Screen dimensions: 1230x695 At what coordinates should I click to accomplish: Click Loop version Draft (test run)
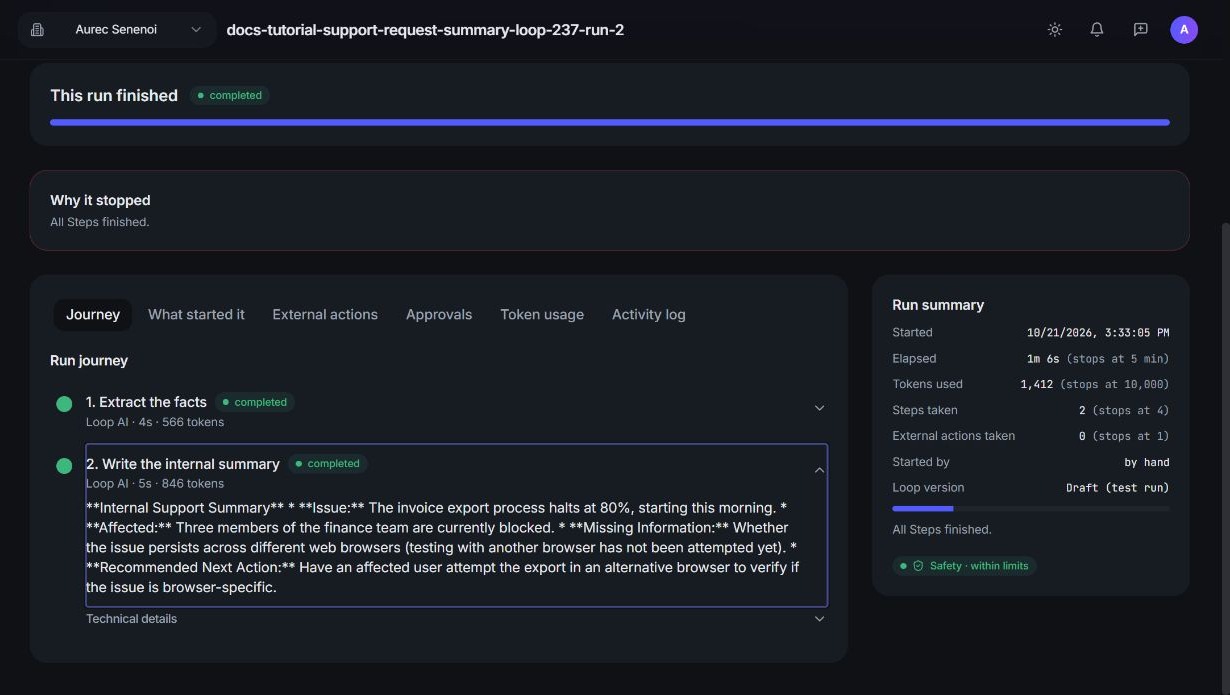coord(1117,488)
